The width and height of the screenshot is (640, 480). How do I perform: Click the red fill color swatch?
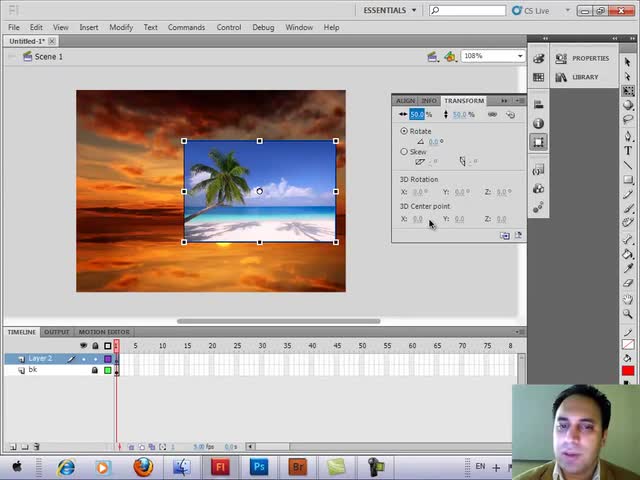click(628, 371)
